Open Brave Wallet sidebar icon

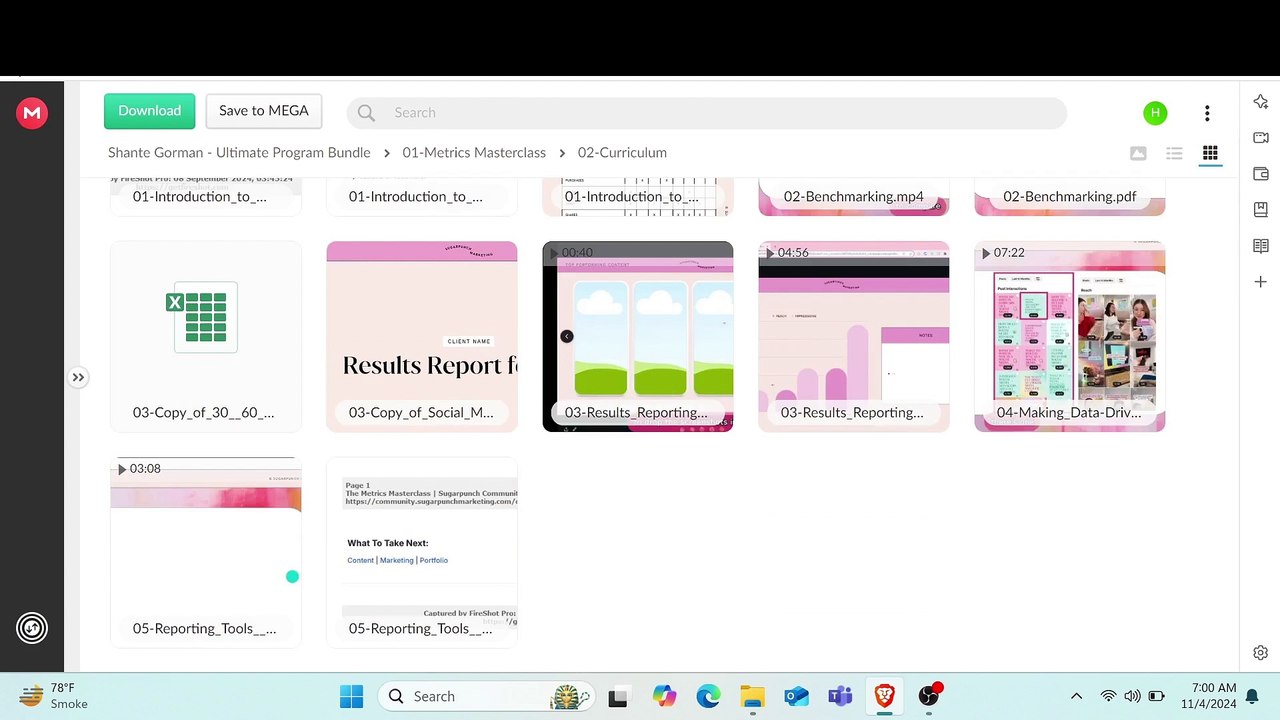click(x=1260, y=174)
